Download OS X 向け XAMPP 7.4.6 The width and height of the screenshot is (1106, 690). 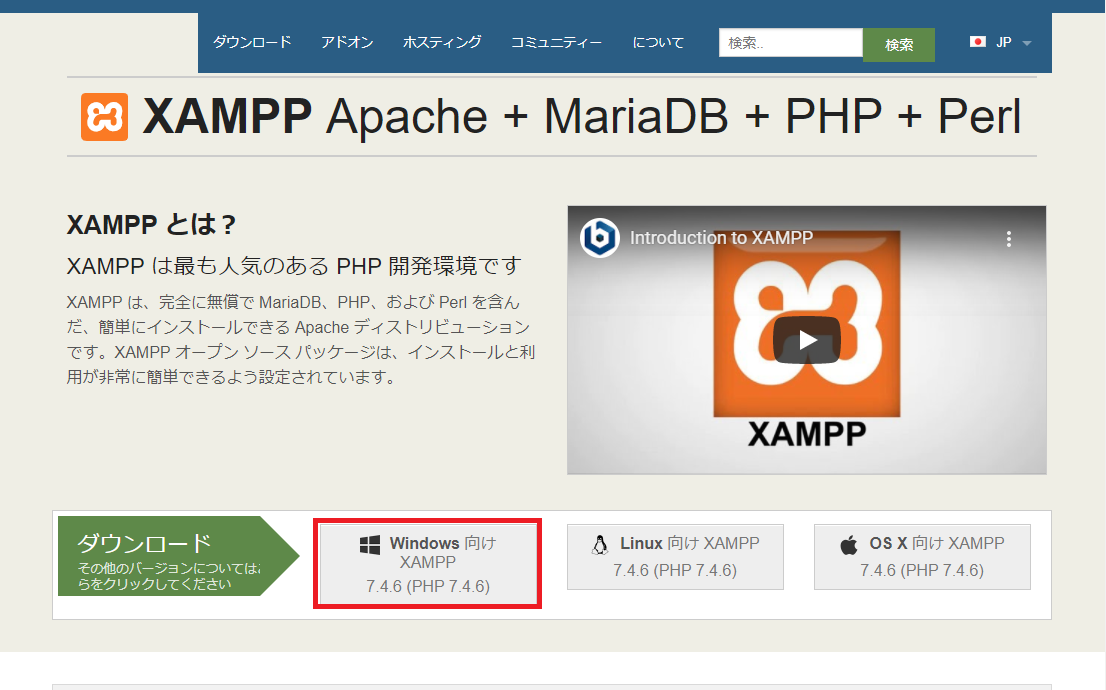922,557
